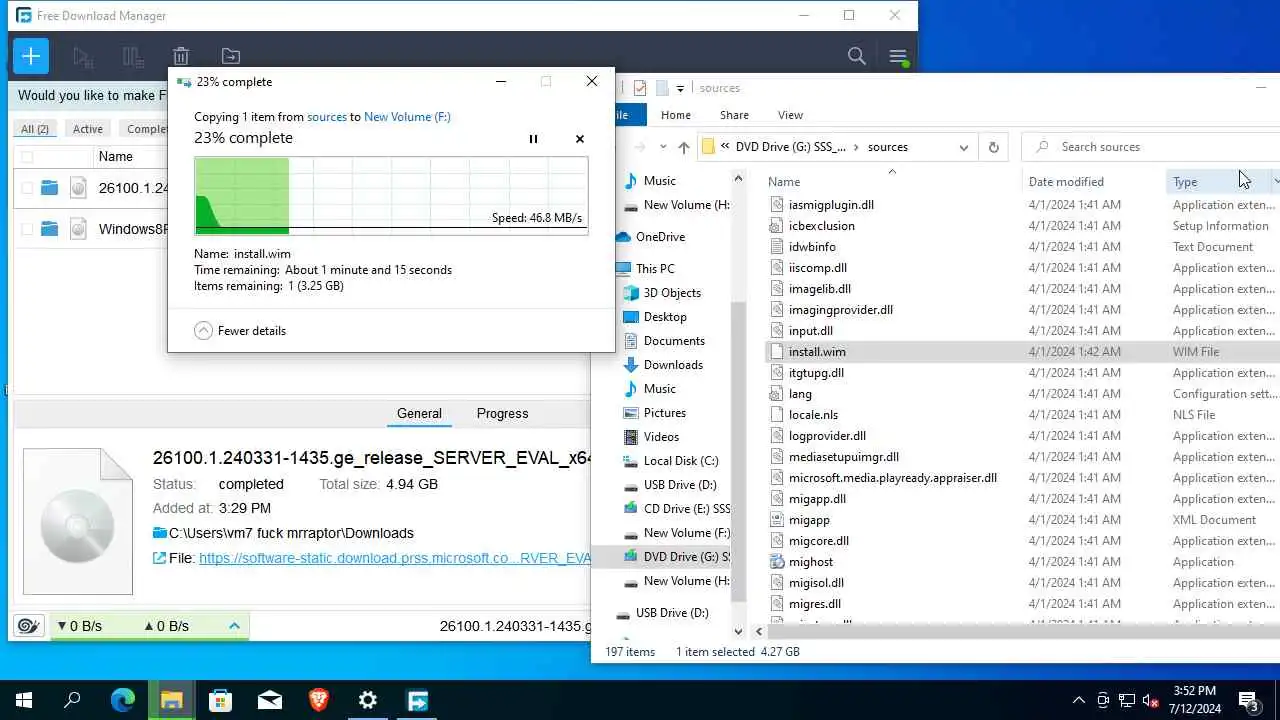Click the copy progress speed graph
This screenshot has height=720, width=1280.
(x=391, y=196)
